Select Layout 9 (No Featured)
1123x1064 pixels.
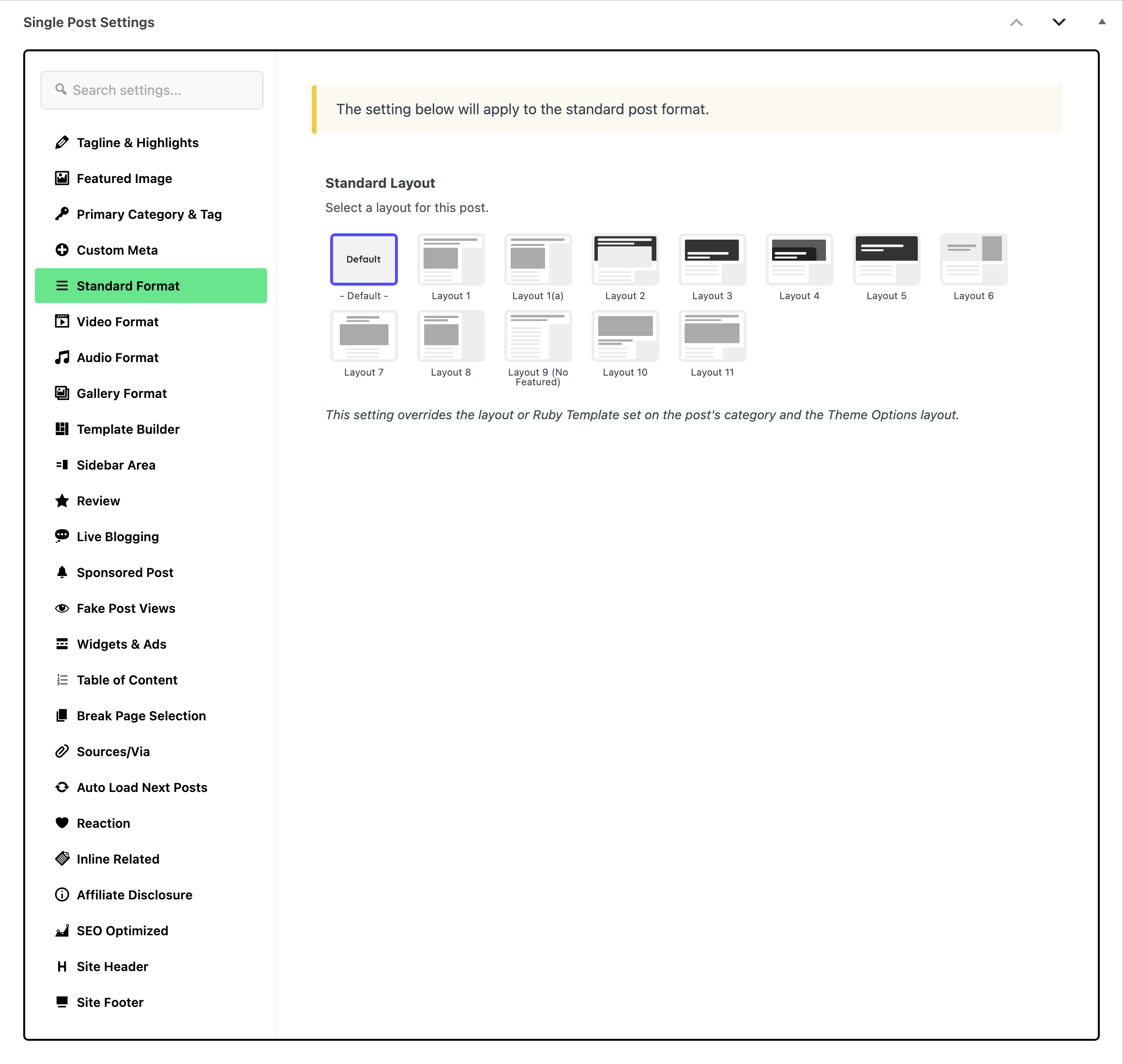(x=538, y=336)
